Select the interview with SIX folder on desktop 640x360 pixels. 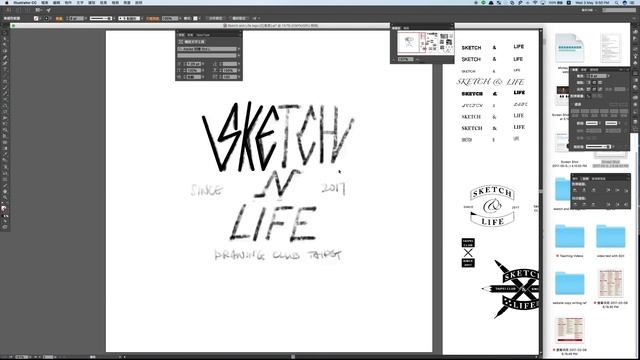coord(611,236)
